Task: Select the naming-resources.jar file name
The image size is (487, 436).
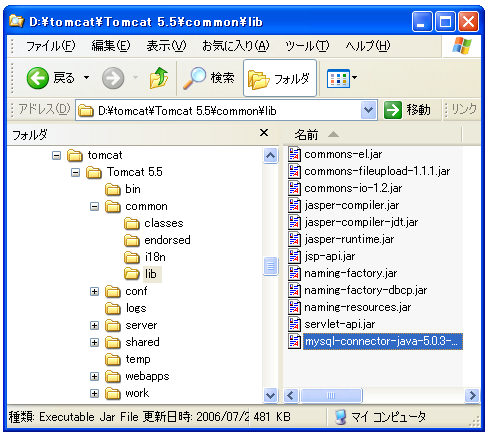Action: coord(358,307)
